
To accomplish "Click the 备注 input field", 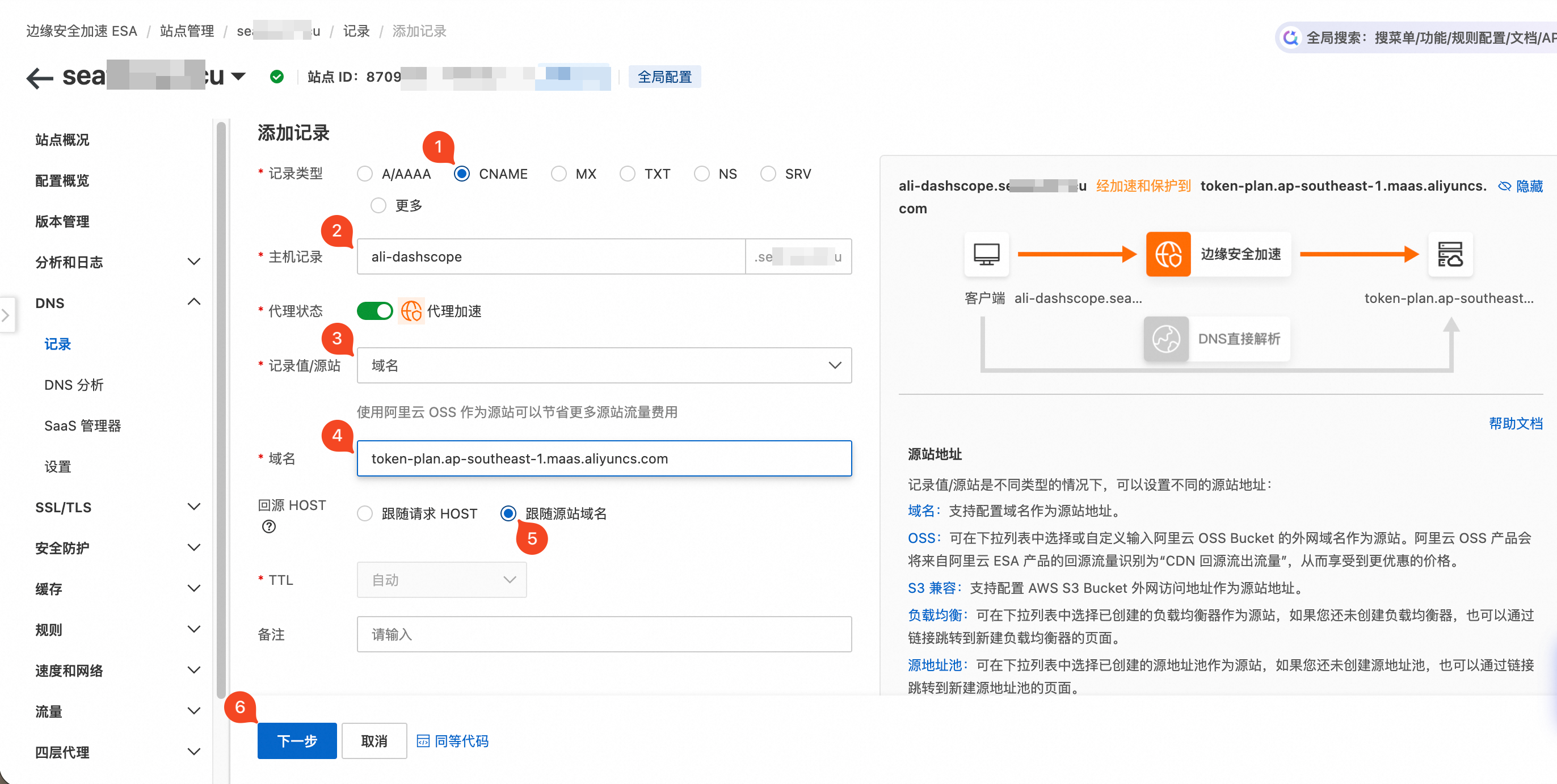I will click(604, 634).
